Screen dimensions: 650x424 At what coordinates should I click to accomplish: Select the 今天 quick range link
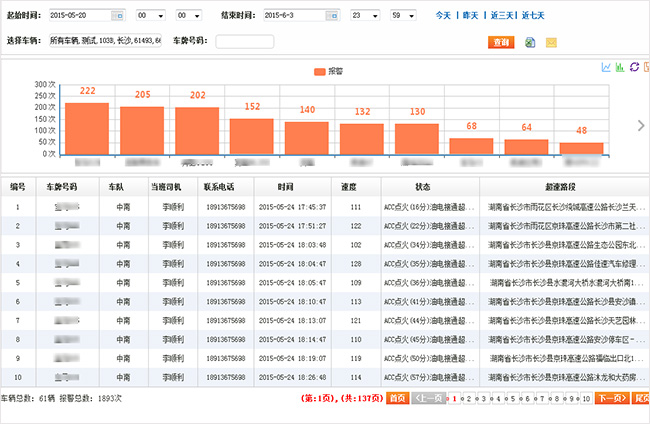click(443, 16)
